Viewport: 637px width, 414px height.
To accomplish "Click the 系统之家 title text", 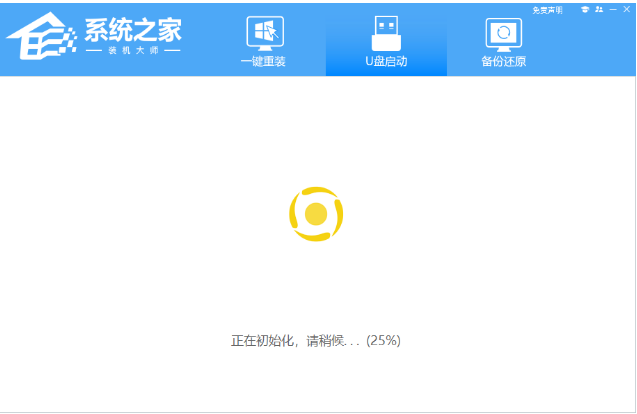I will [x=133, y=27].
